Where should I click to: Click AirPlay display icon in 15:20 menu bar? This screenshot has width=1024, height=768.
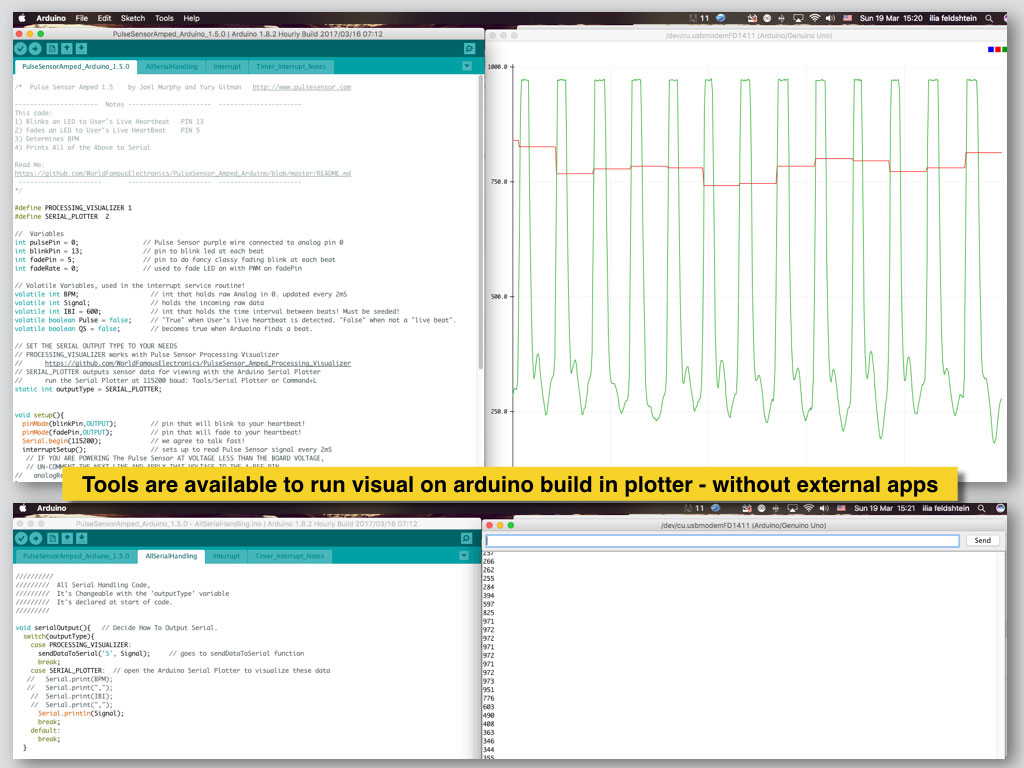click(798, 18)
